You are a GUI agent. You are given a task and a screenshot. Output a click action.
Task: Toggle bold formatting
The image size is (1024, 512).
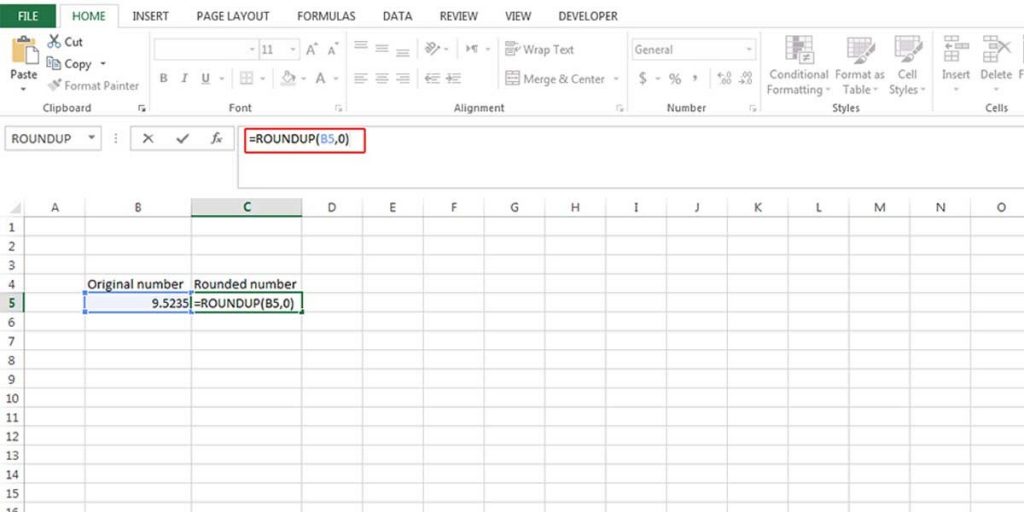click(x=164, y=78)
